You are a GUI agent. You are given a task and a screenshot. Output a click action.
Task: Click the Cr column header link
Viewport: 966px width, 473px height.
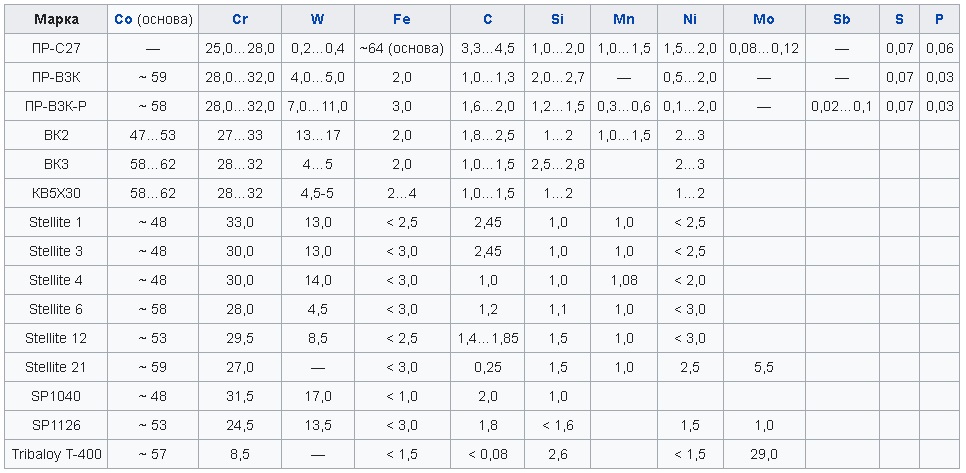click(x=240, y=20)
